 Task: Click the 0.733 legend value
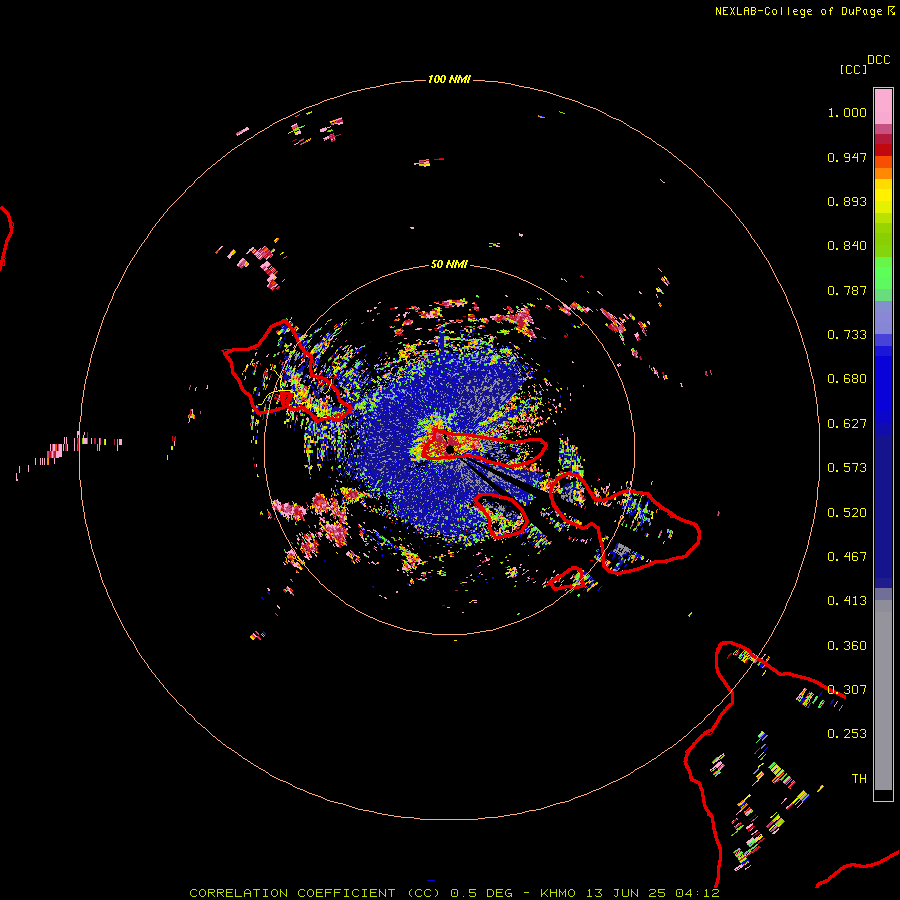click(847, 335)
